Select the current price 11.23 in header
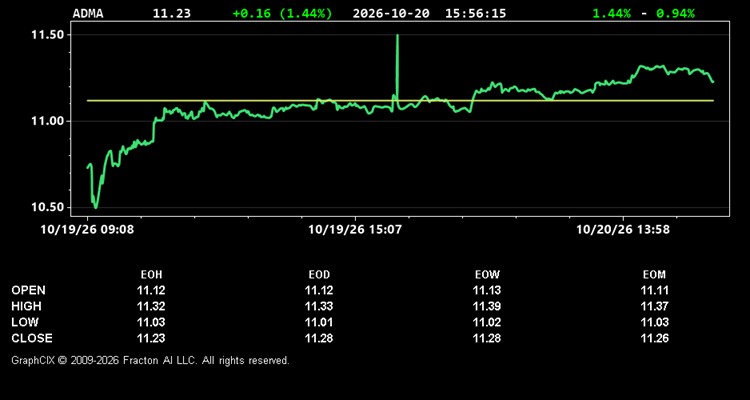This screenshot has width=750, height=400. point(172,13)
